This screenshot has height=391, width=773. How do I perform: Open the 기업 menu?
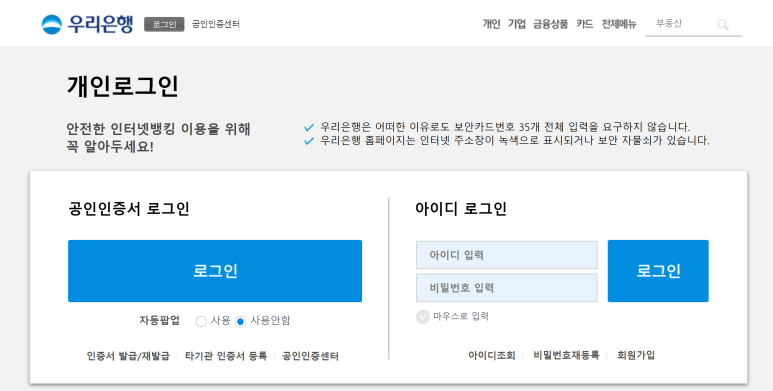517,24
